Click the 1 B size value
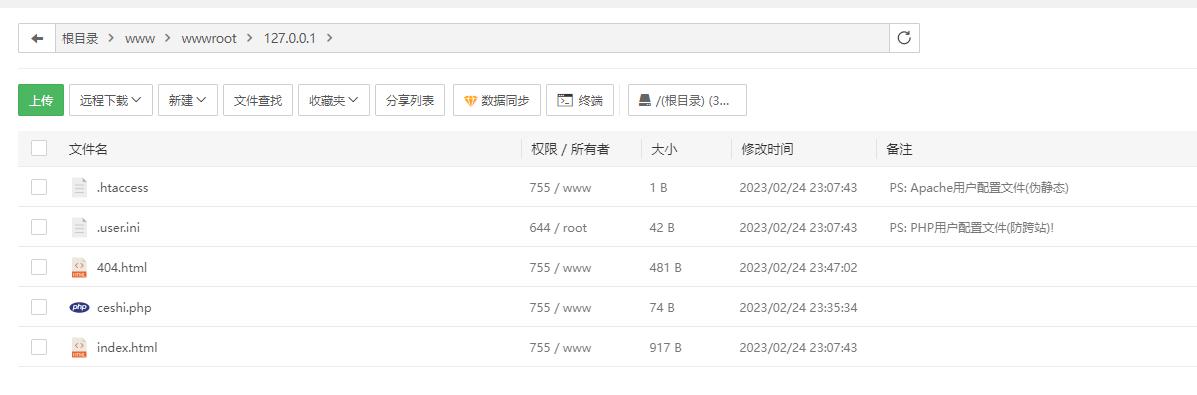The width and height of the screenshot is (1197, 395). [x=658, y=187]
